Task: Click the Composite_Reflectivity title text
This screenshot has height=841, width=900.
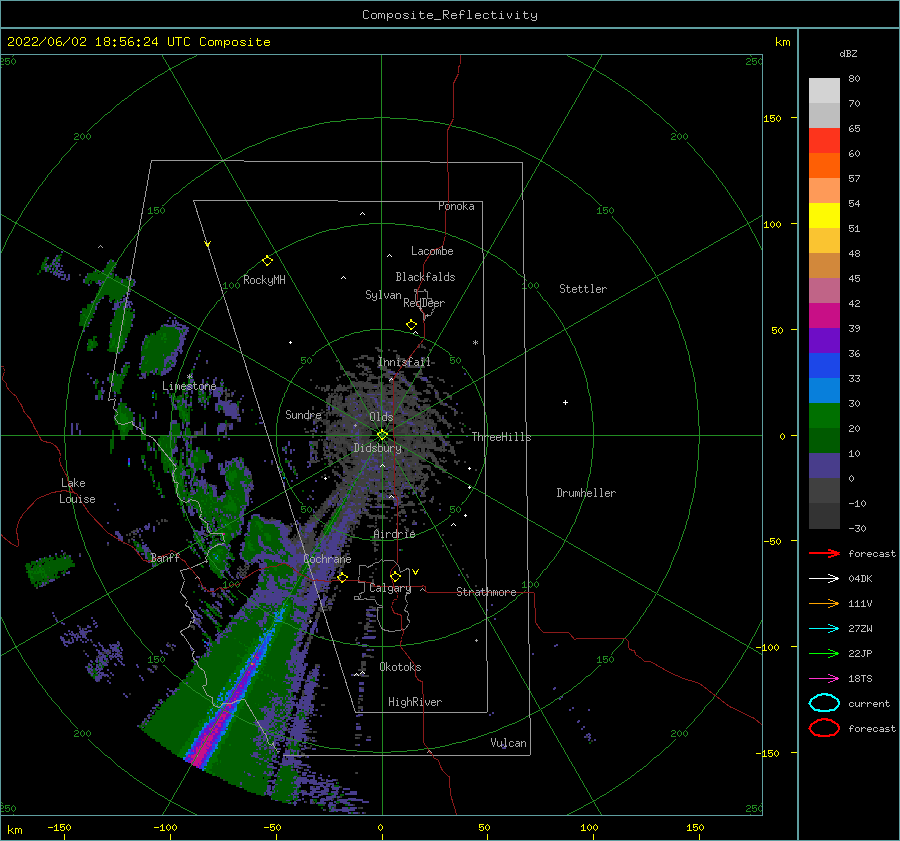Action: [450, 15]
